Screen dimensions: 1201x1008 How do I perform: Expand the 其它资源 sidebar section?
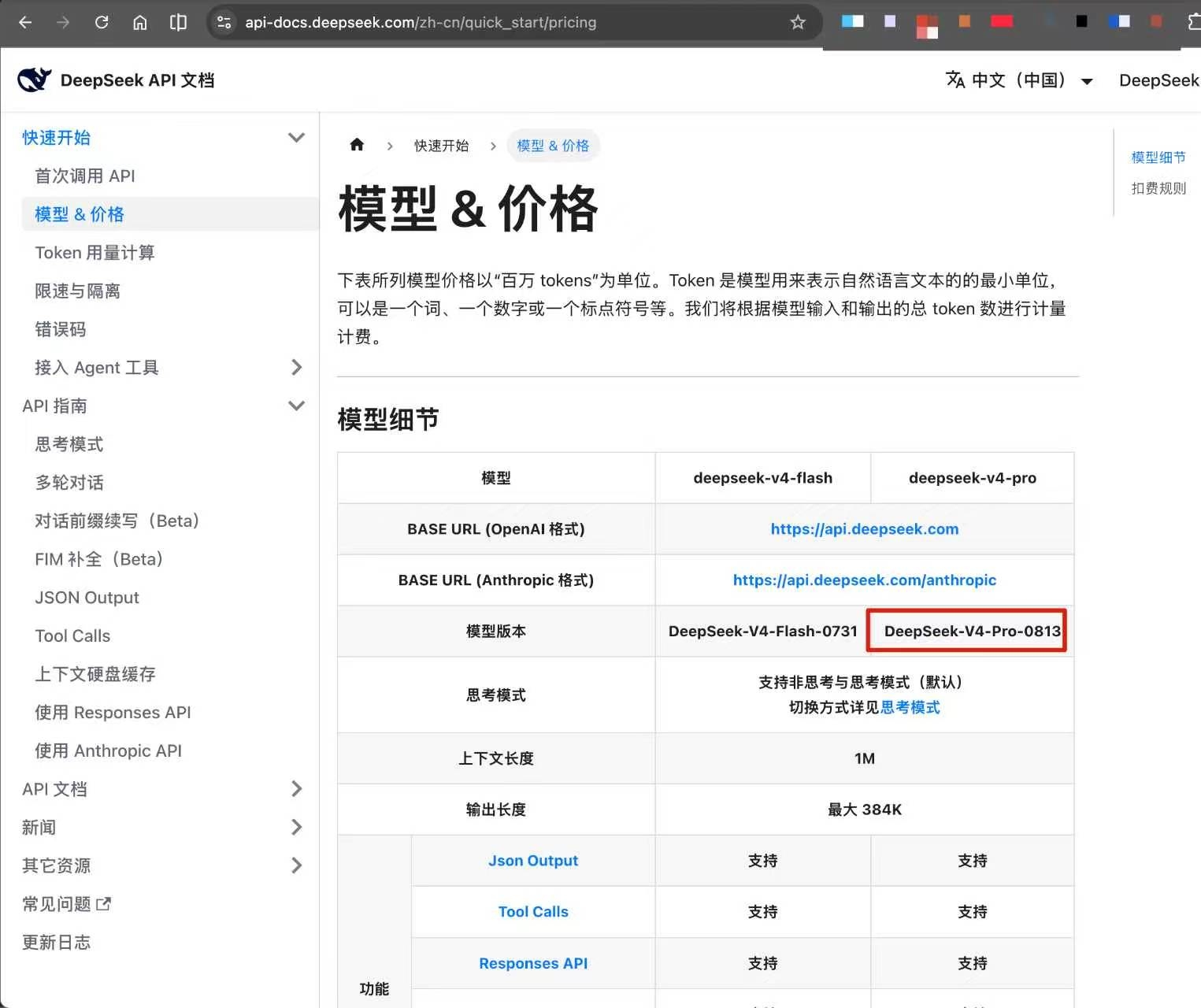point(296,865)
